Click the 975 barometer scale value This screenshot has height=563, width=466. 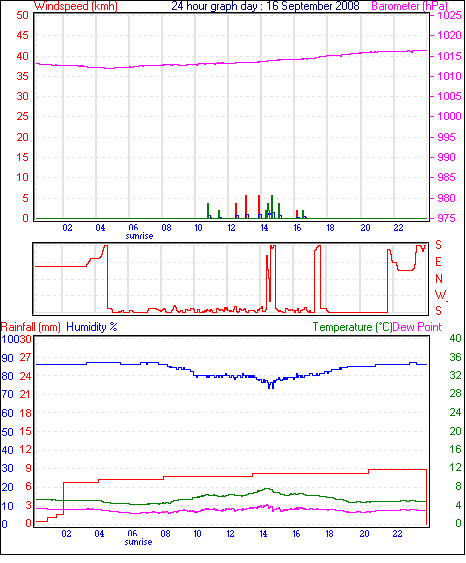click(x=446, y=218)
